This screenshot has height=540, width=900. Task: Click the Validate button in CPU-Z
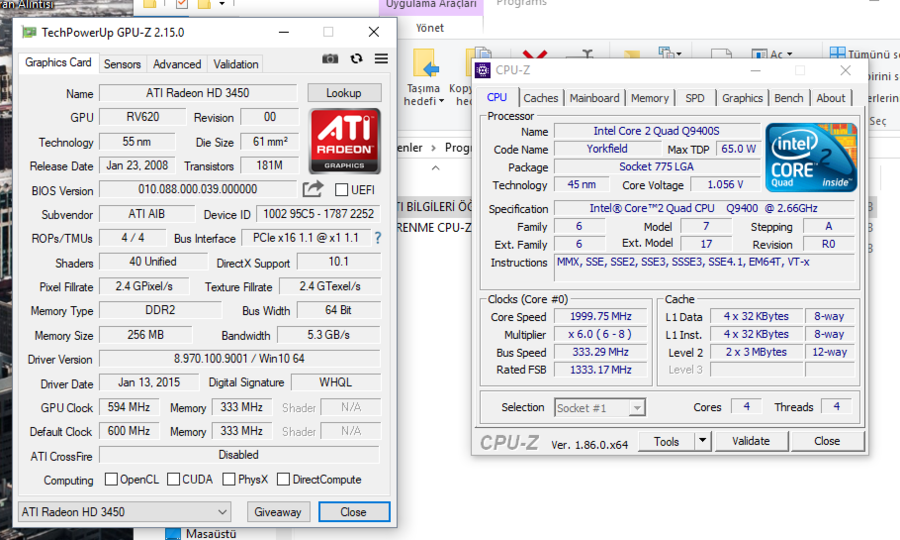751,441
